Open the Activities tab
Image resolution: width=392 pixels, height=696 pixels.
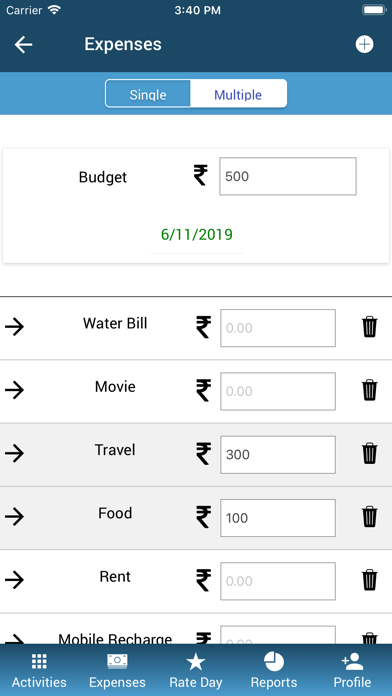(x=39, y=671)
